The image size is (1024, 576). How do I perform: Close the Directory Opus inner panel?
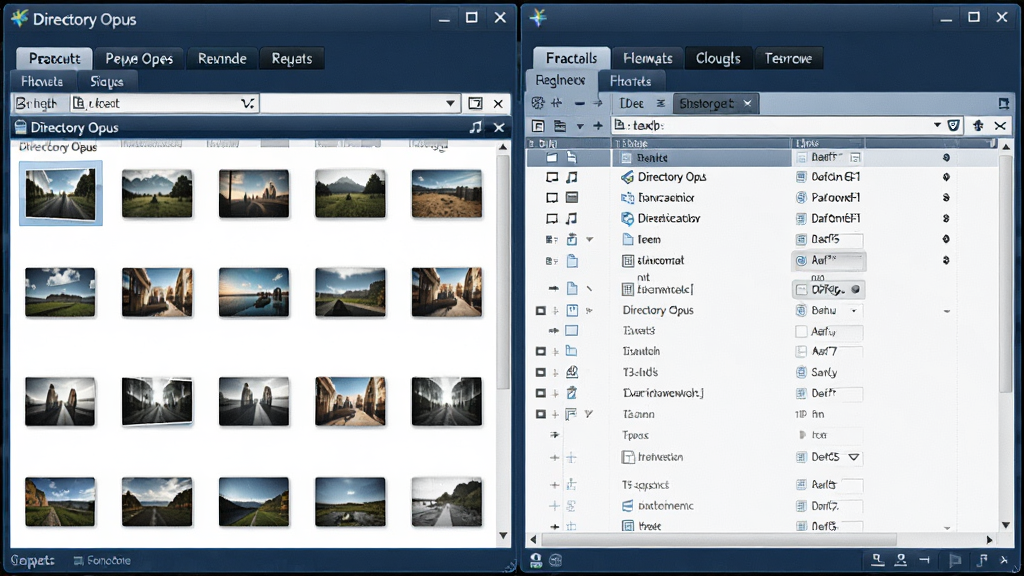499,127
